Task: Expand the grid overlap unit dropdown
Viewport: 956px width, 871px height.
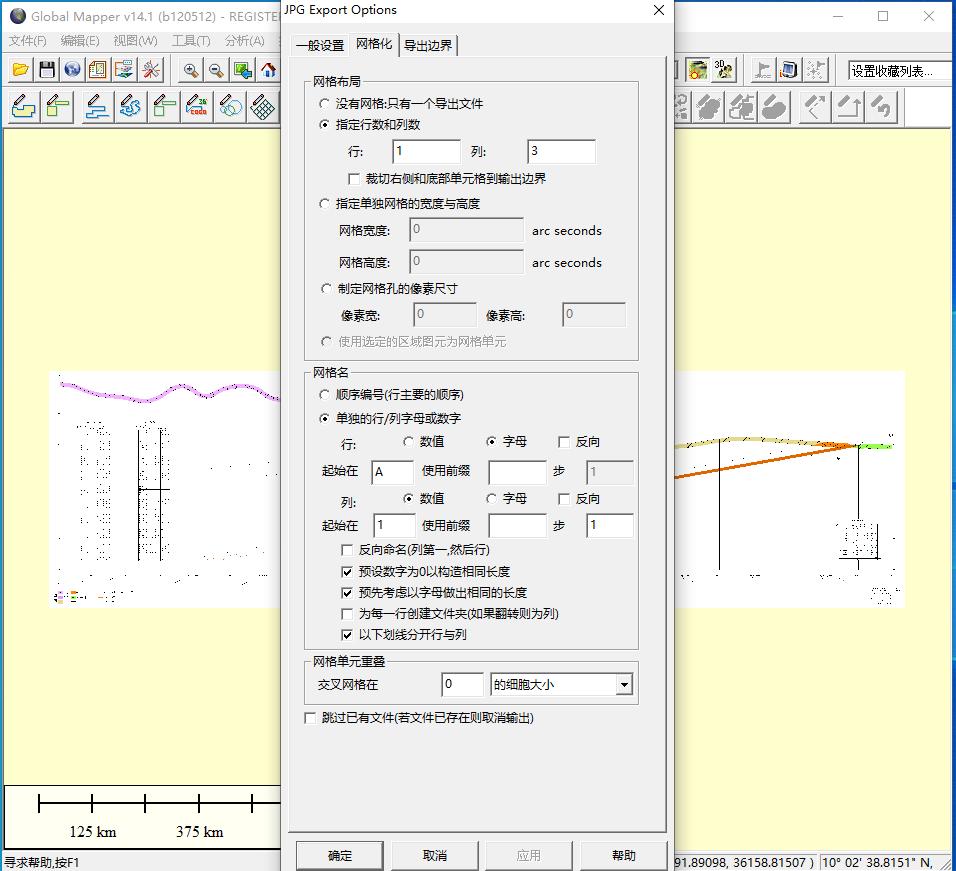Action: [x=624, y=685]
